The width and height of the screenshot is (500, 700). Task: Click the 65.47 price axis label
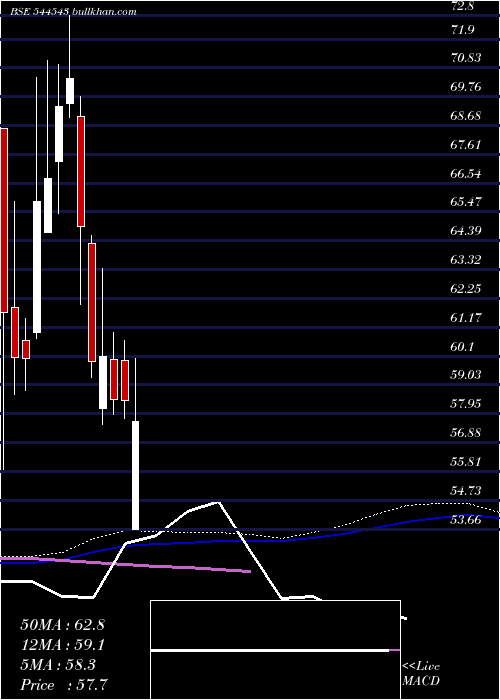(x=466, y=202)
